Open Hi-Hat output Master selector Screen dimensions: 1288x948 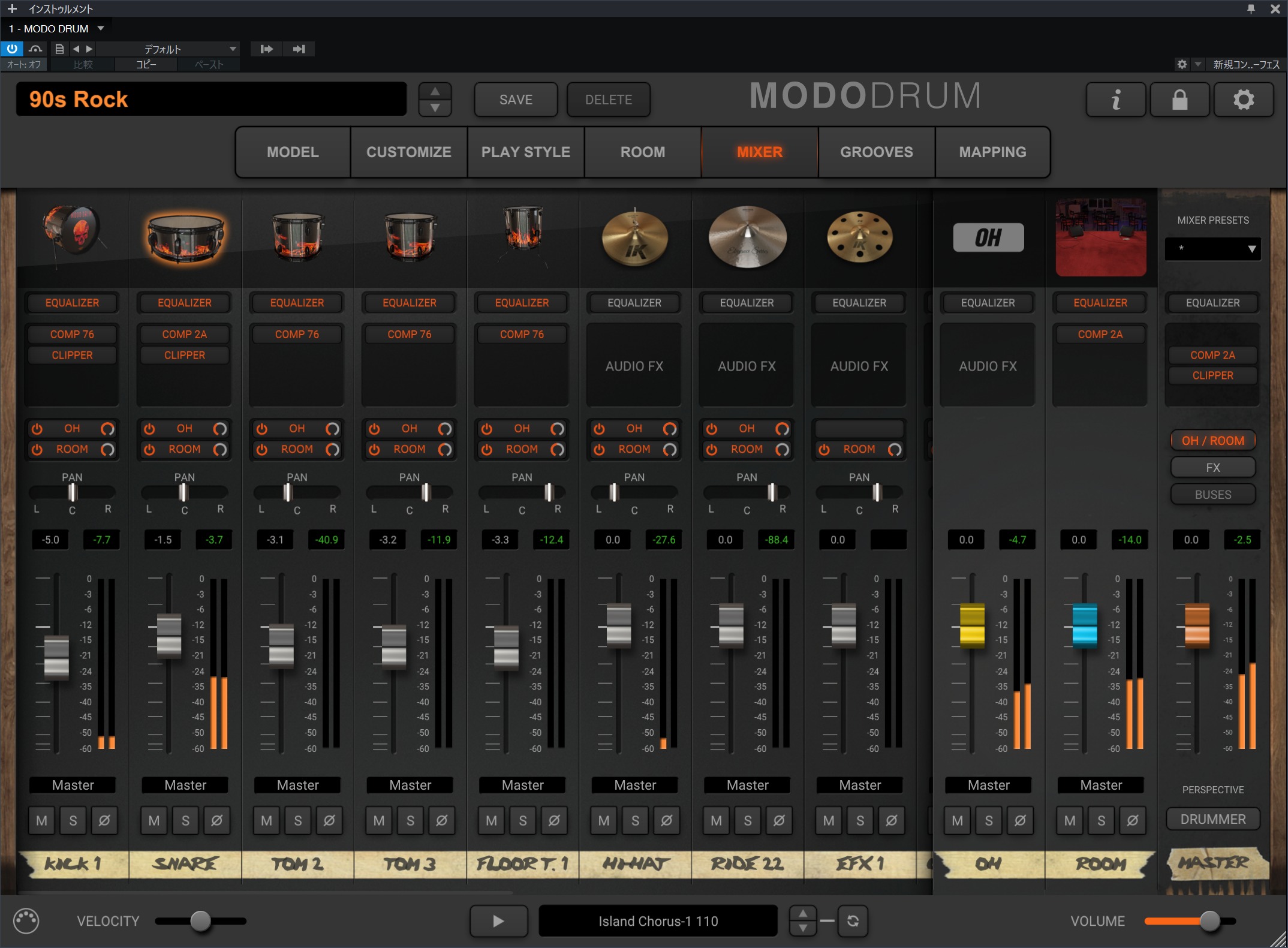click(635, 785)
